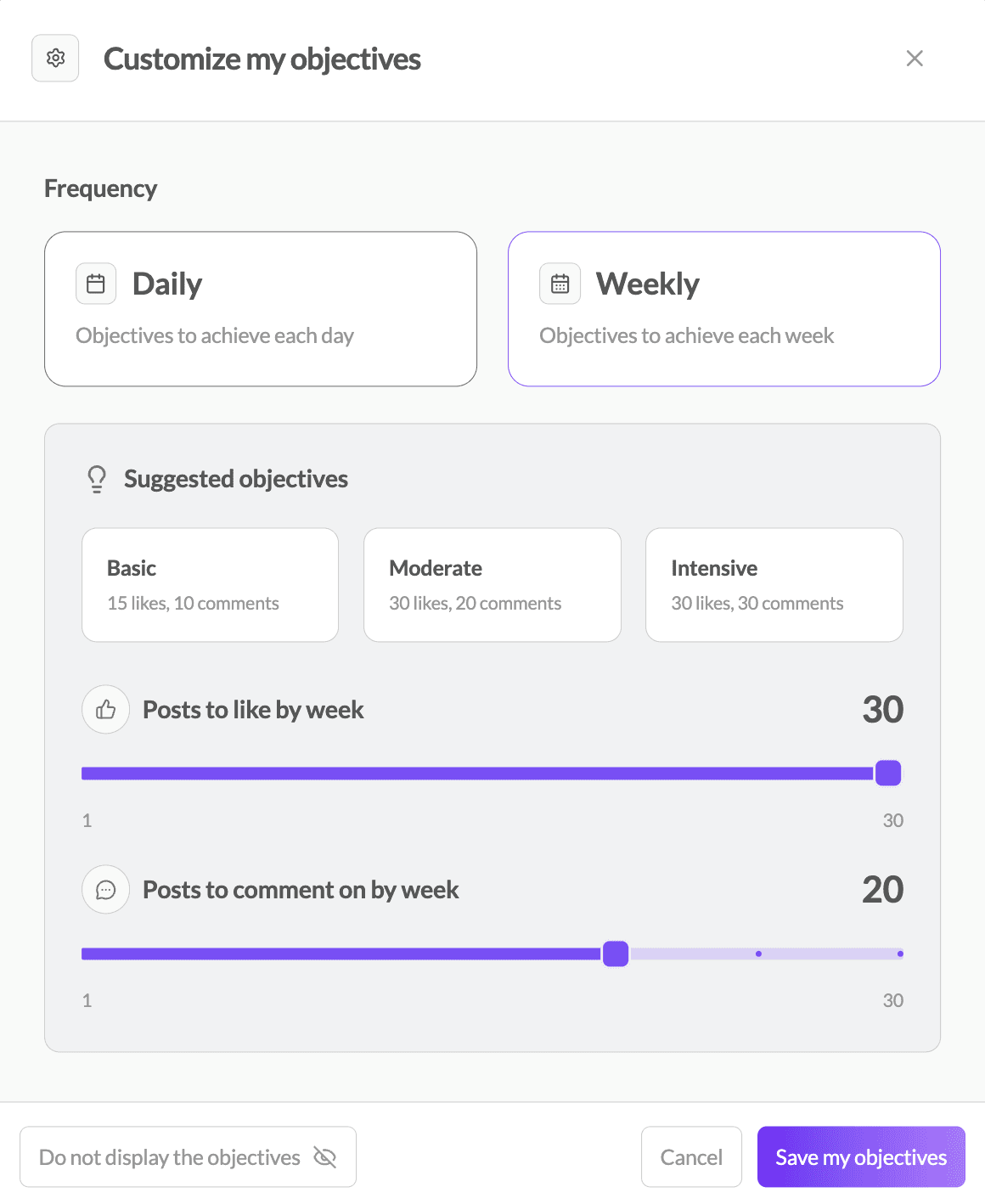Click the thumbs-up likes icon
985x1204 pixels.
[105, 710]
